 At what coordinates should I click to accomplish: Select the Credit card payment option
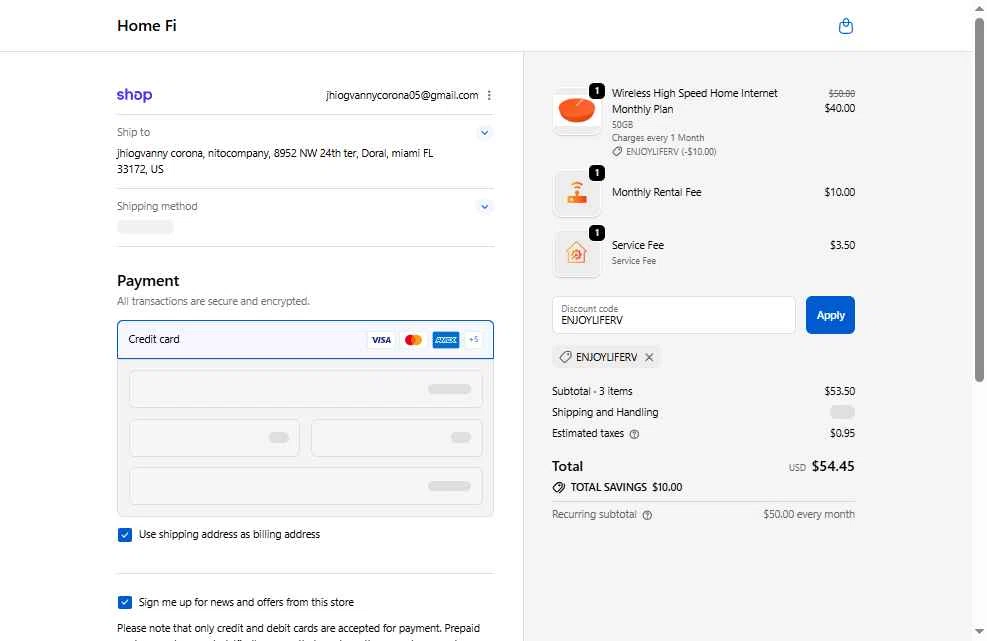155,339
